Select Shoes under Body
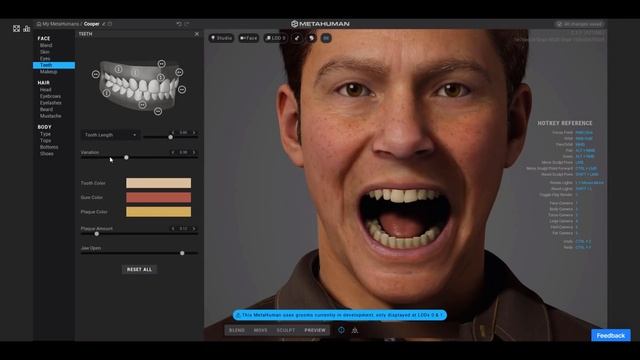 tap(47, 153)
